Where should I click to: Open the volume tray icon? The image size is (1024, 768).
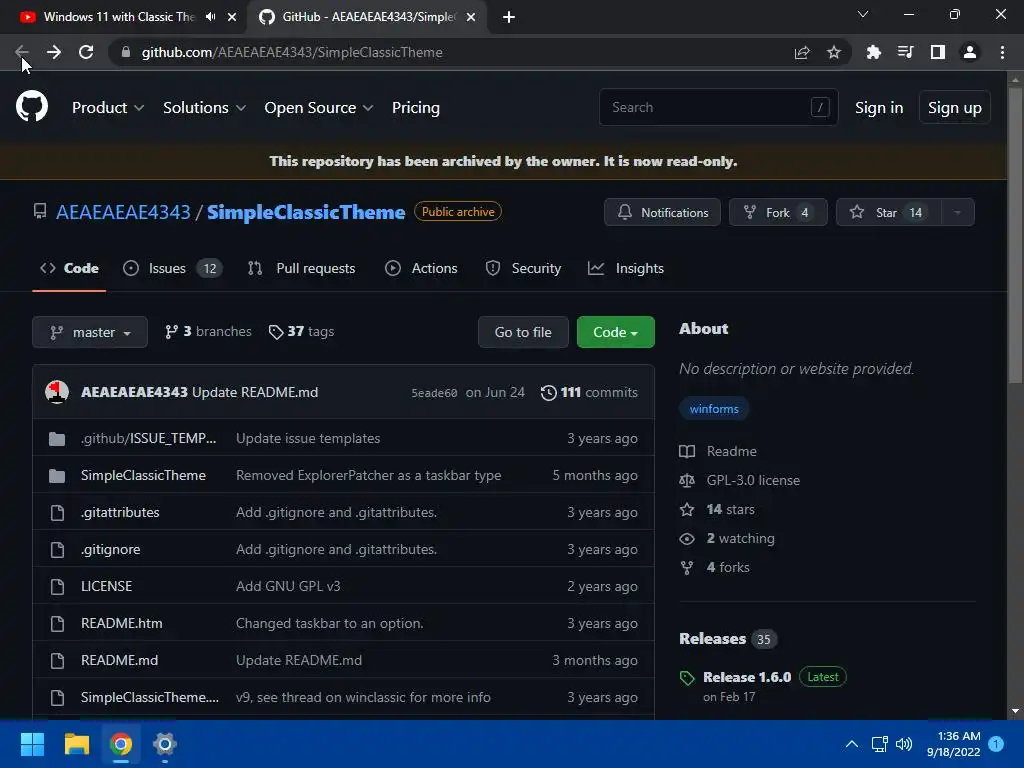(x=904, y=744)
